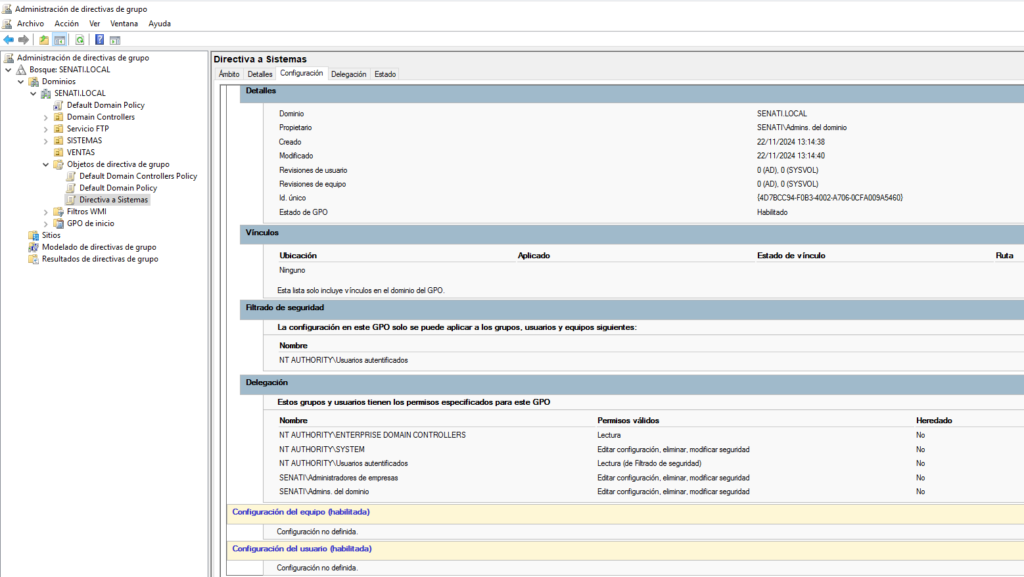
Task: Collapse the Filtrado de seguridad section header
Action: click(632, 309)
